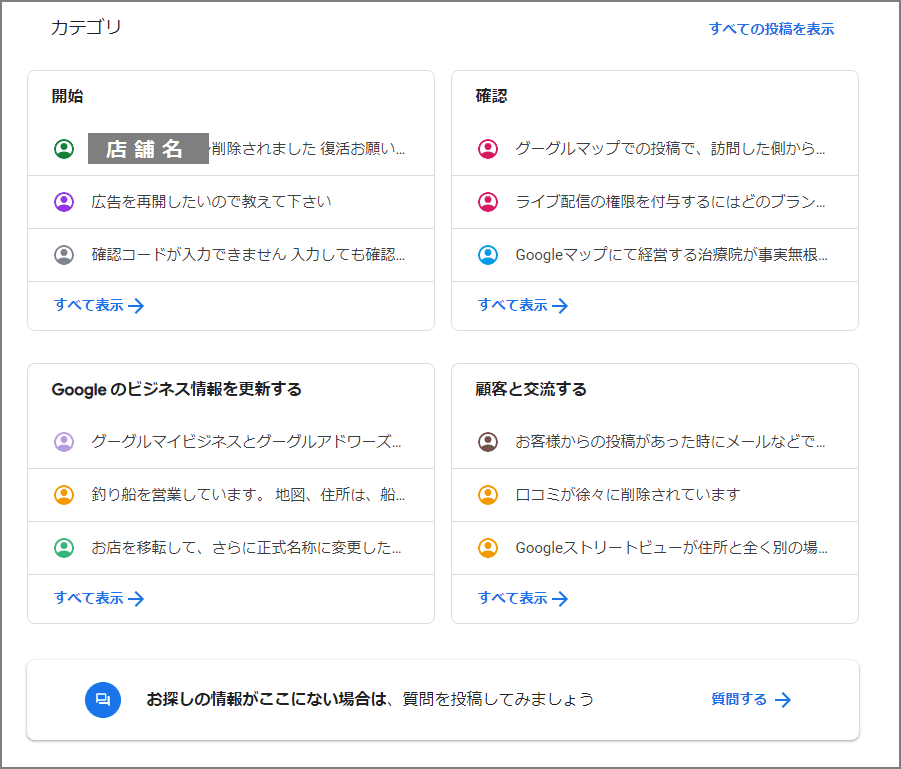Click orange avatar beside 口コミが徐々に削除 post
Viewport: 901px width, 769px height.
[x=488, y=495]
